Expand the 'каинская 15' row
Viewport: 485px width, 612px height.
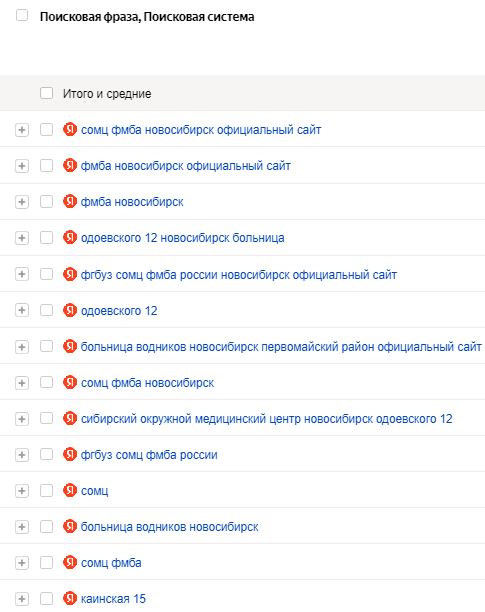22,599
